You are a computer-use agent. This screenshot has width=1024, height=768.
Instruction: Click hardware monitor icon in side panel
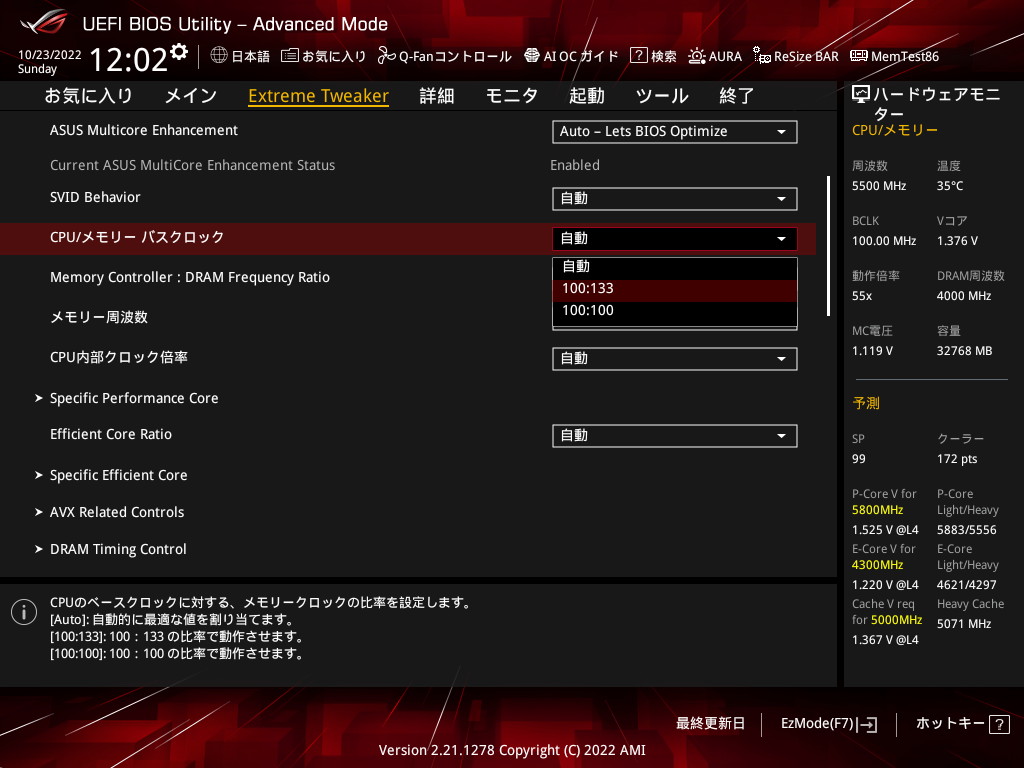tap(861, 95)
